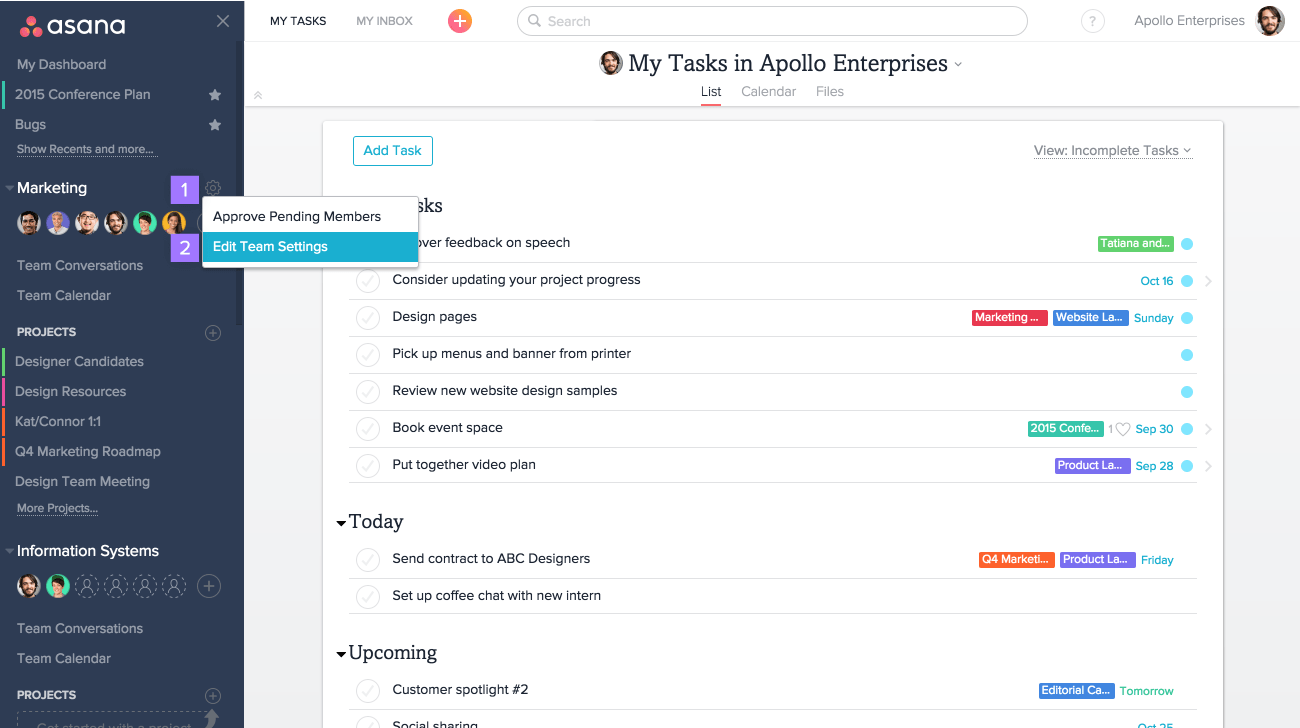Open the Calendar view tab
The height and width of the screenshot is (728, 1300).
[x=768, y=92]
